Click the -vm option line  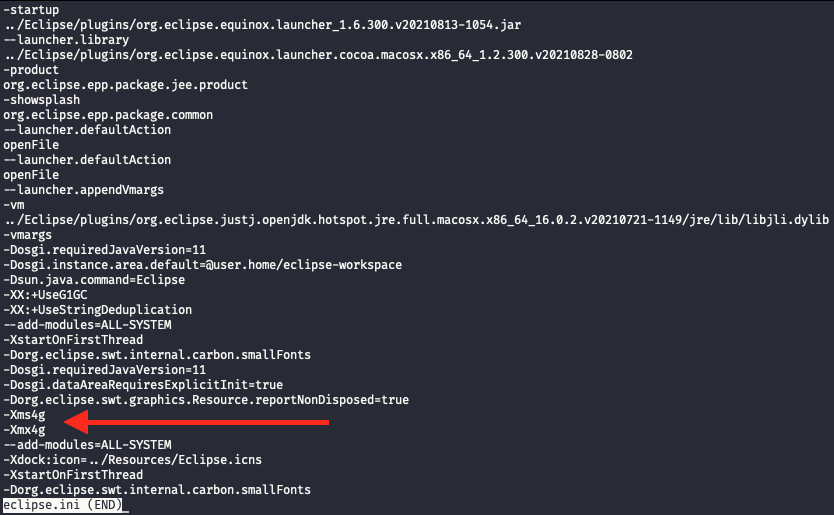point(14,205)
